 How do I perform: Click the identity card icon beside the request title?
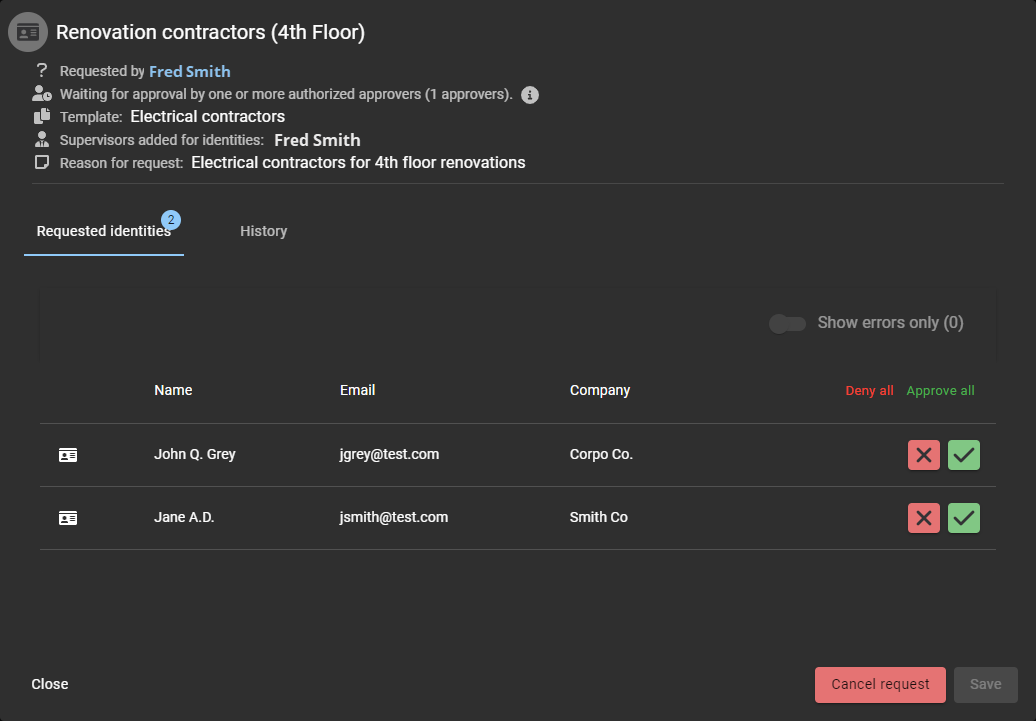point(27,32)
